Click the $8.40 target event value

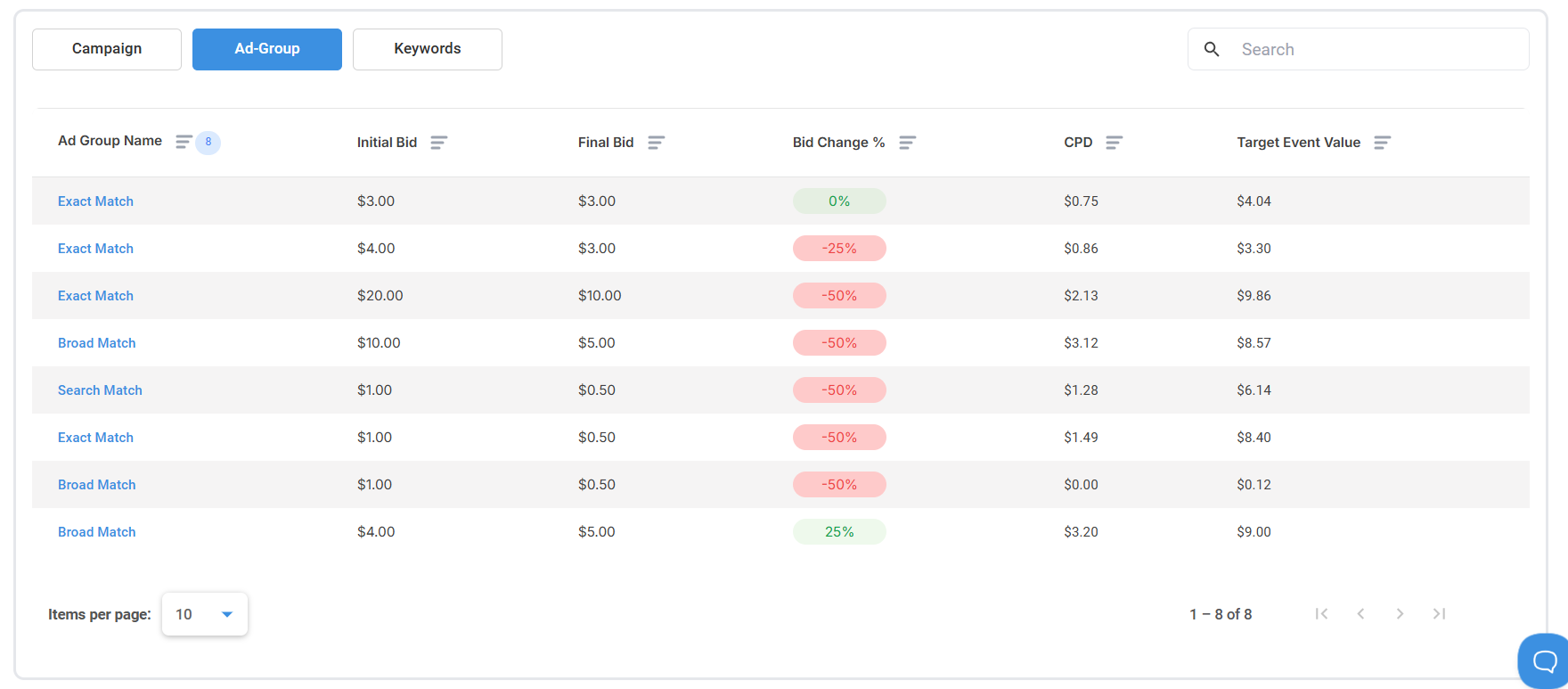pyautogui.click(x=1254, y=438)
